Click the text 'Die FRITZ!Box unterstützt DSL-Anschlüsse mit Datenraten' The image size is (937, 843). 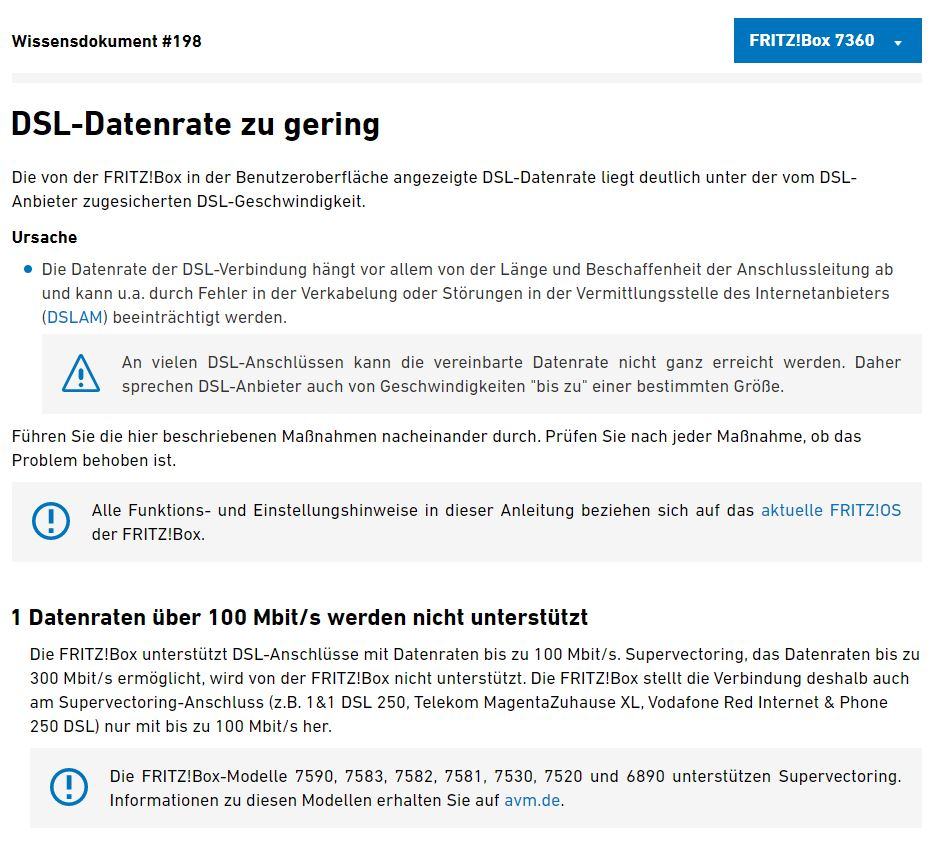[474, 690]
